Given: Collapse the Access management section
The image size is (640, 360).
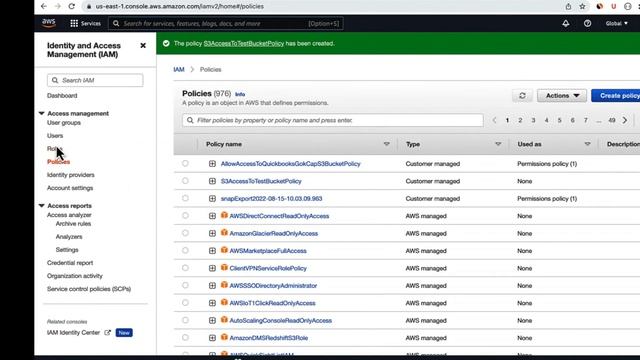Looking at the screenshot, I should 42,113.
